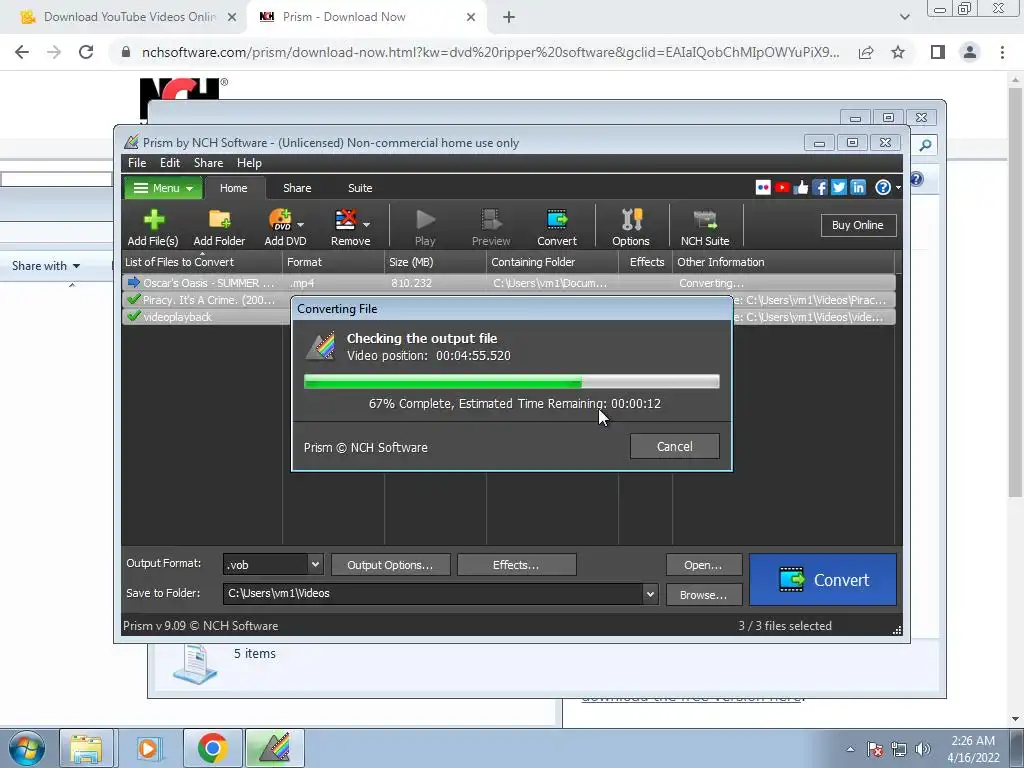
Task: Click the browser address bar URL
Action: (490, 52)
